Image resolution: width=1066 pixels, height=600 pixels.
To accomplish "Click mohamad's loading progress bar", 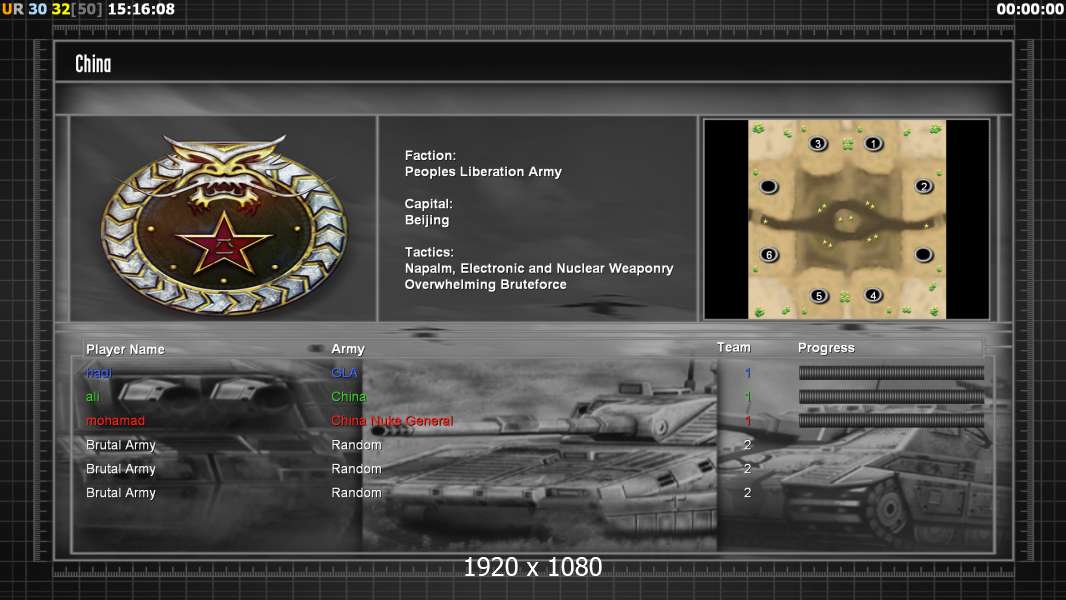I will [891, 421].
